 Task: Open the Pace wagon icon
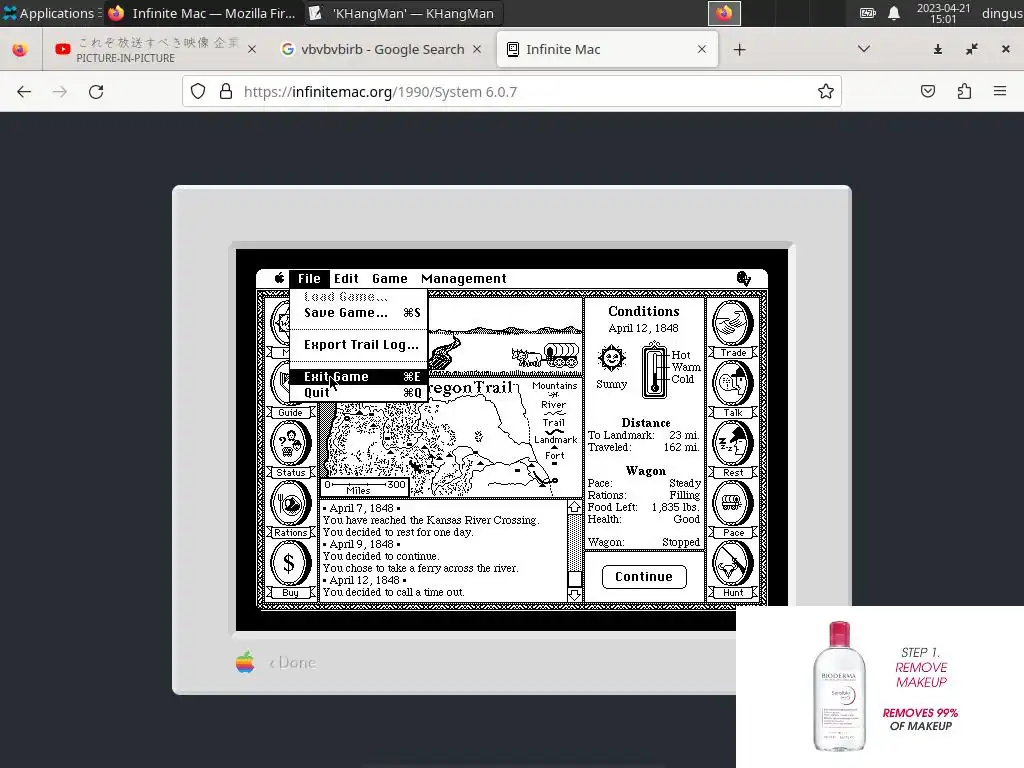coord(733,504)
